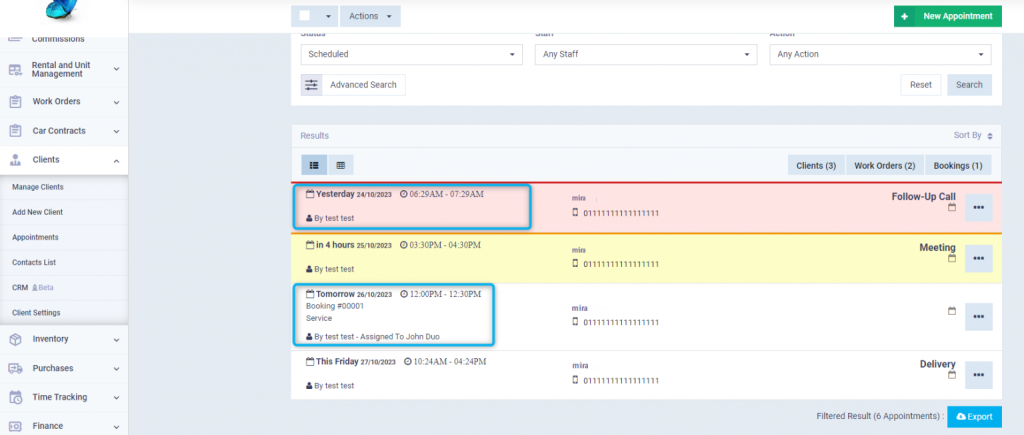This screenshot has width=1024, height=435.
Task: Click the calendar icon in the Tomorrow booking row
Action: tap(952, 311)
